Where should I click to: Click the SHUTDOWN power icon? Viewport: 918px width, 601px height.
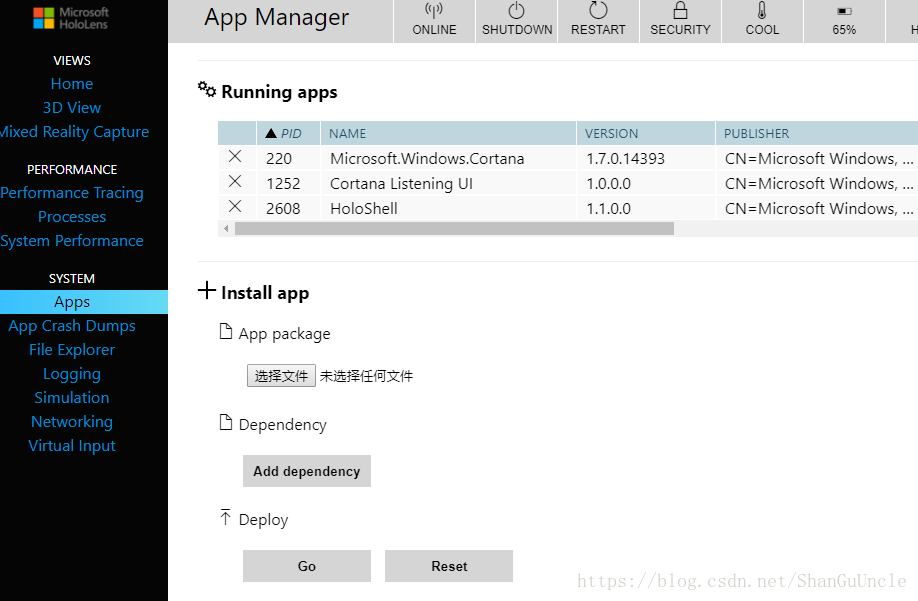(516, 11)
